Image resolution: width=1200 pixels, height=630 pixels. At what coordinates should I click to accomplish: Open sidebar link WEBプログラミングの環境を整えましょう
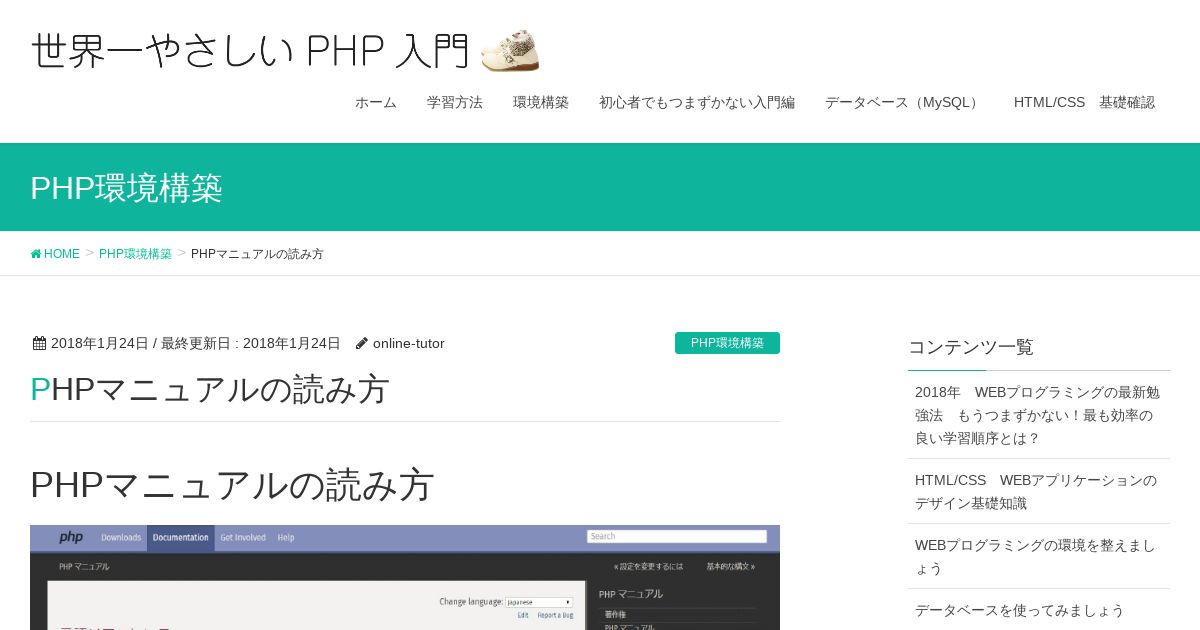point(1039,556)
